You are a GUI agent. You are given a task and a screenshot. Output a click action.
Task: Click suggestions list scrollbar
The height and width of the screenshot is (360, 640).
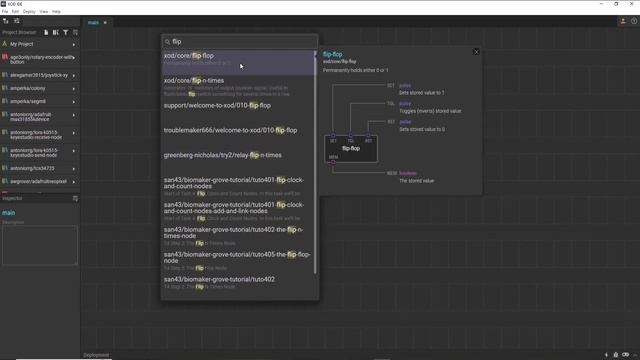click(315, 162)
